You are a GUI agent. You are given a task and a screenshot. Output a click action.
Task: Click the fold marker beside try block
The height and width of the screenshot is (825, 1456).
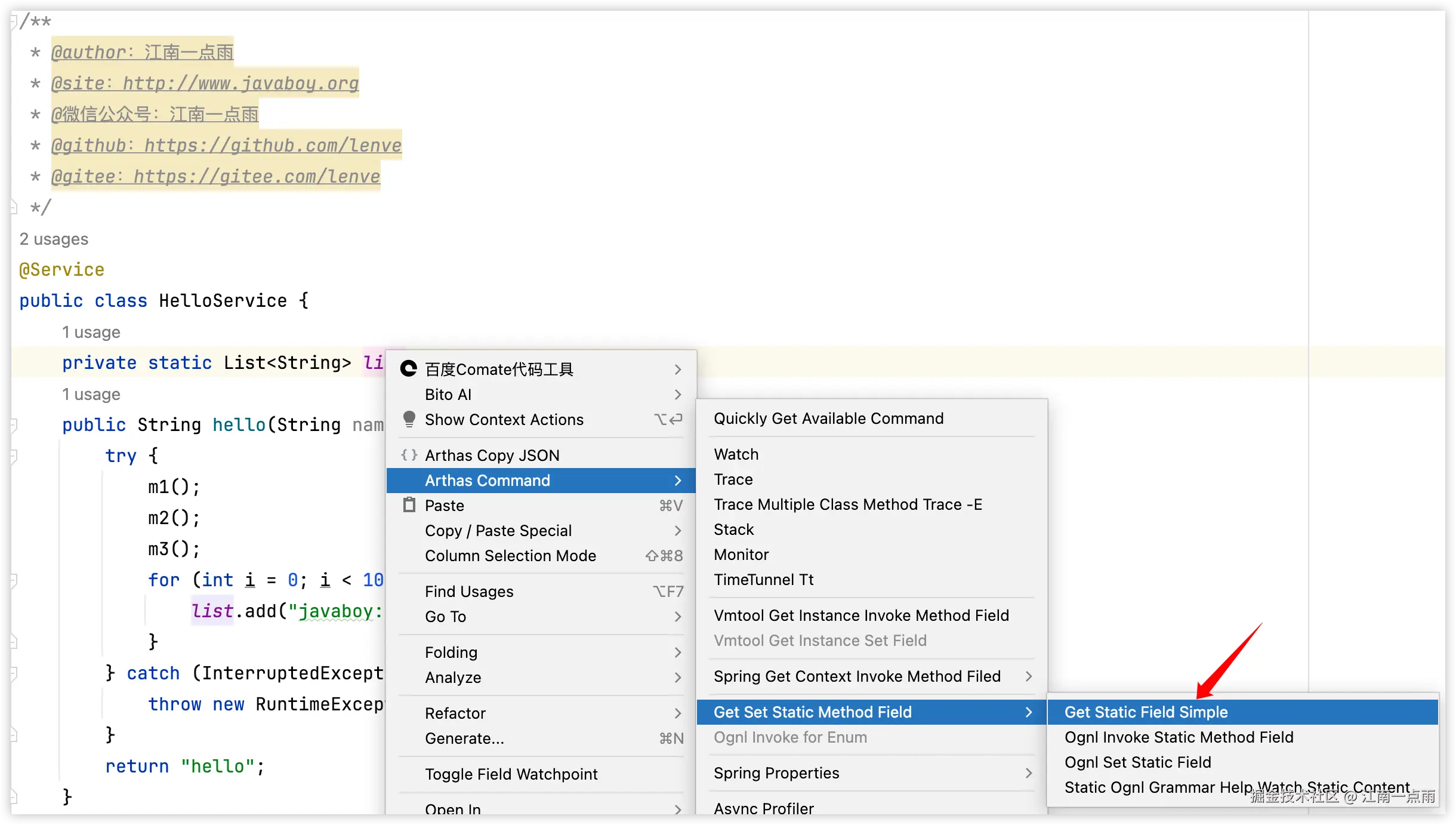click(14, 456)
